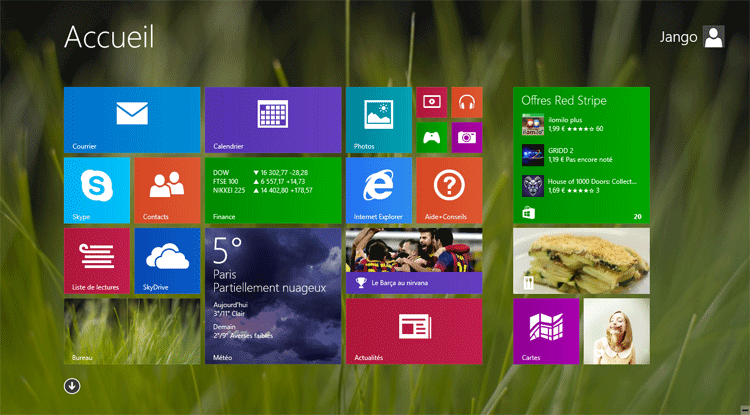The width and height of the screenshot is (750, 415).
Task: Open the Cartes maps tile
Action: tap(546, 330)
